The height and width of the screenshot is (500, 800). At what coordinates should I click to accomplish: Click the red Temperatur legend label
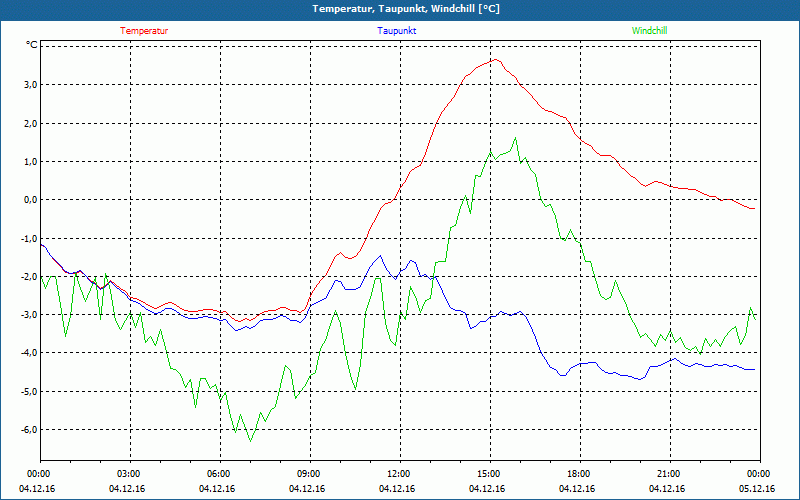click(144, 31)
